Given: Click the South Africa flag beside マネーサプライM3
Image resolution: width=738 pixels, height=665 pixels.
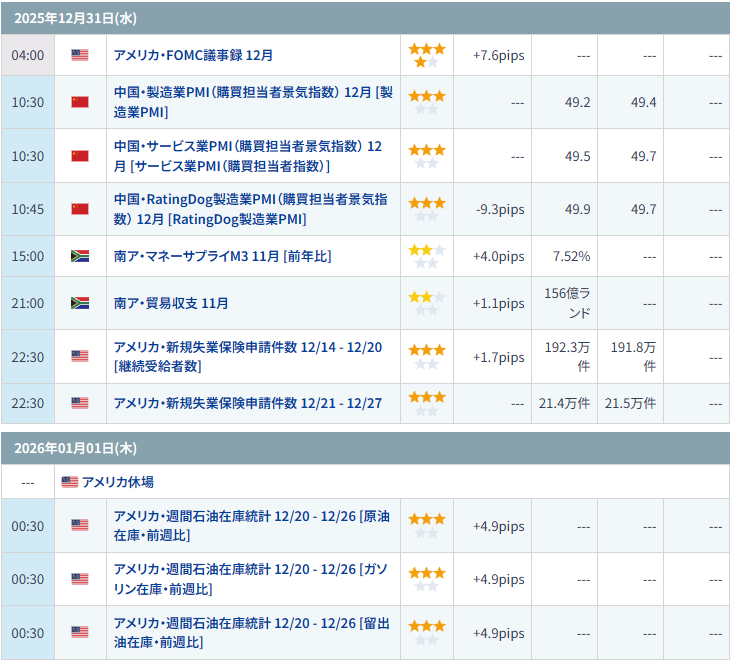Looking at the screenshot, I should tap(80, 256).
